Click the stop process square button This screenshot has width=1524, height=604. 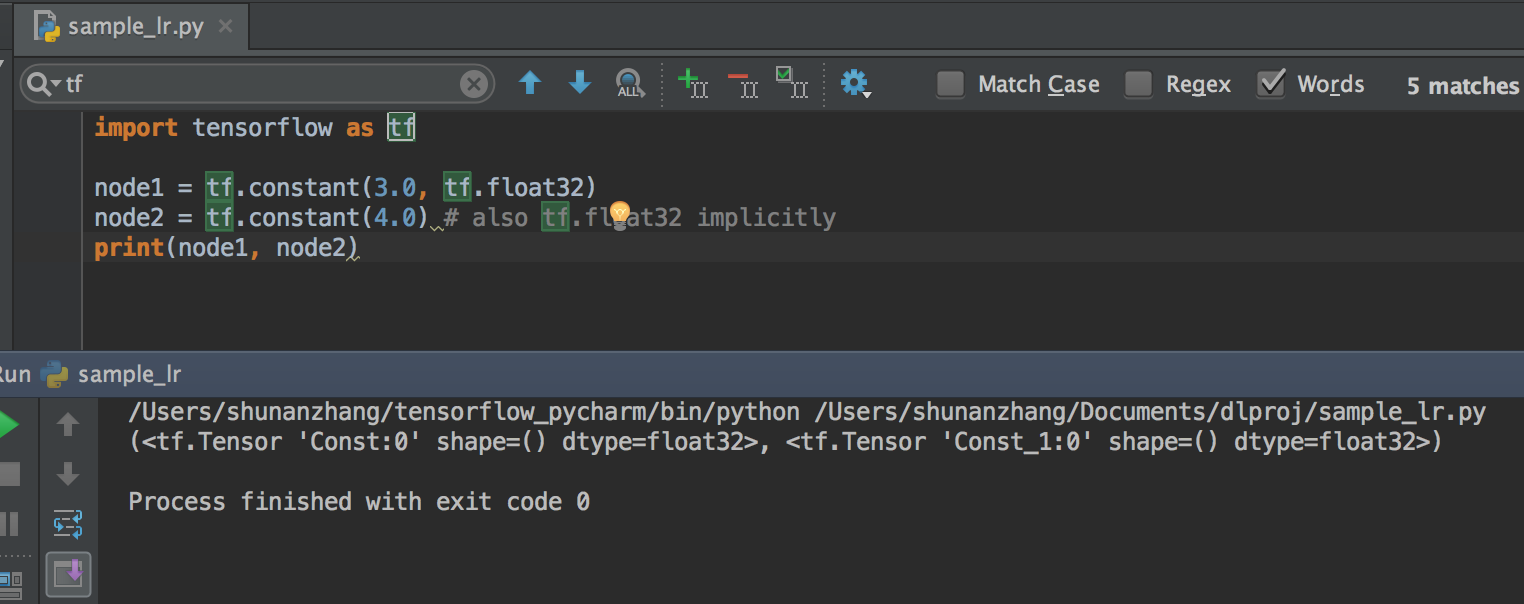tap(9, 474)
